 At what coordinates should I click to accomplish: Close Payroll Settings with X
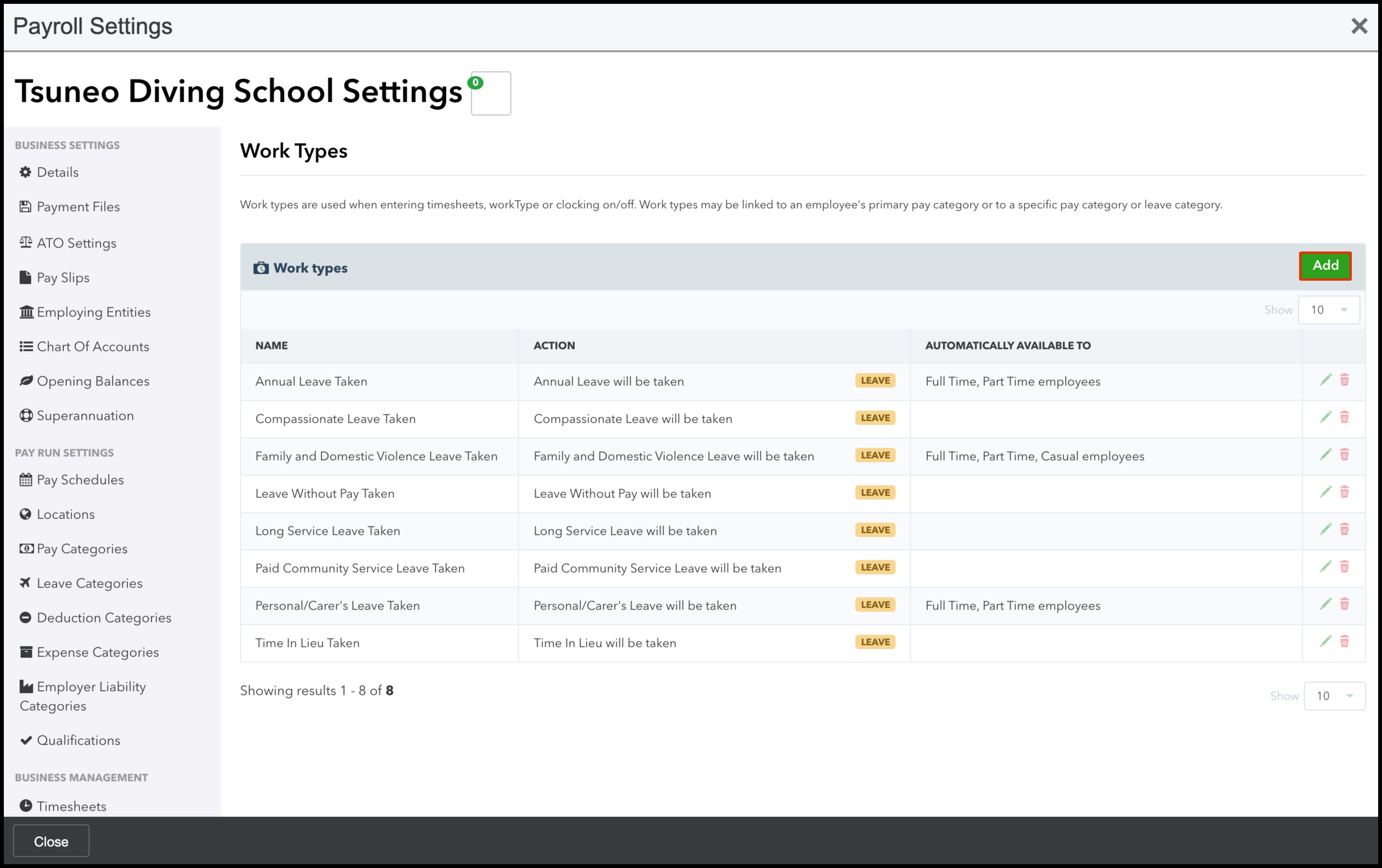pos(1359,26)
